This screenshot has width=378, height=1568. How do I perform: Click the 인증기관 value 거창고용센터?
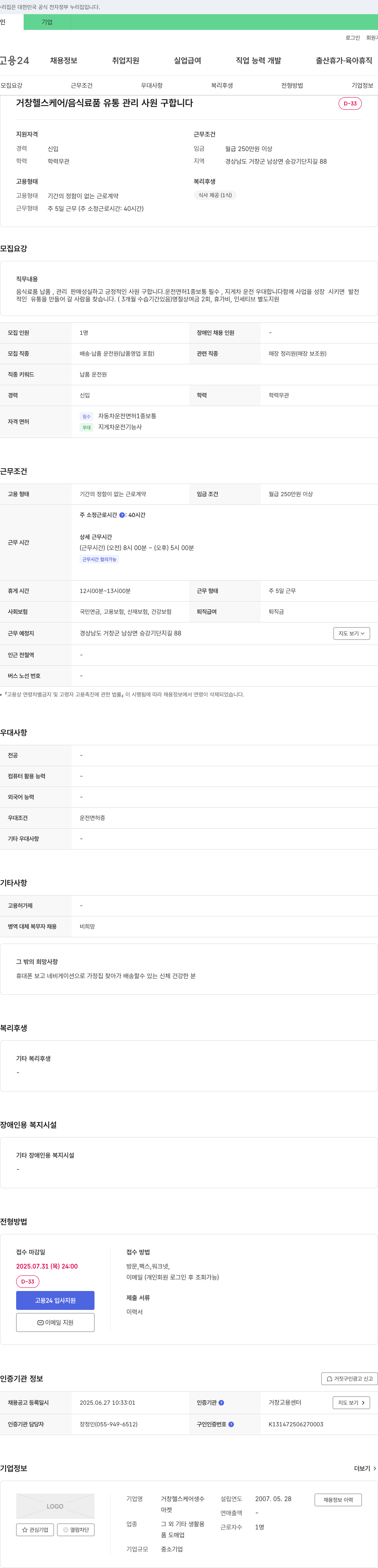click(x=285, y=1403)
